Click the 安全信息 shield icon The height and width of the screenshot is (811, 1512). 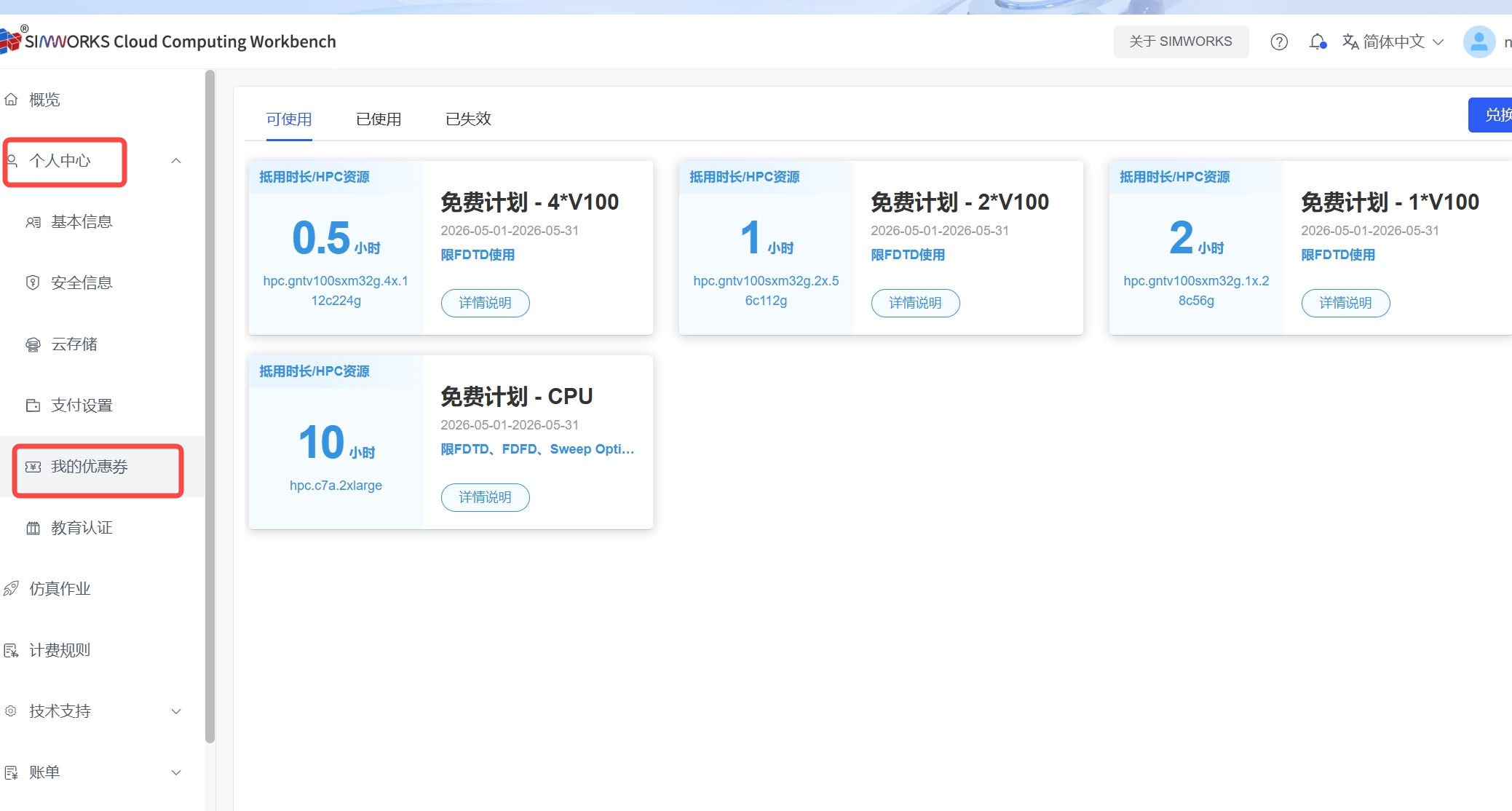[33, 283]
